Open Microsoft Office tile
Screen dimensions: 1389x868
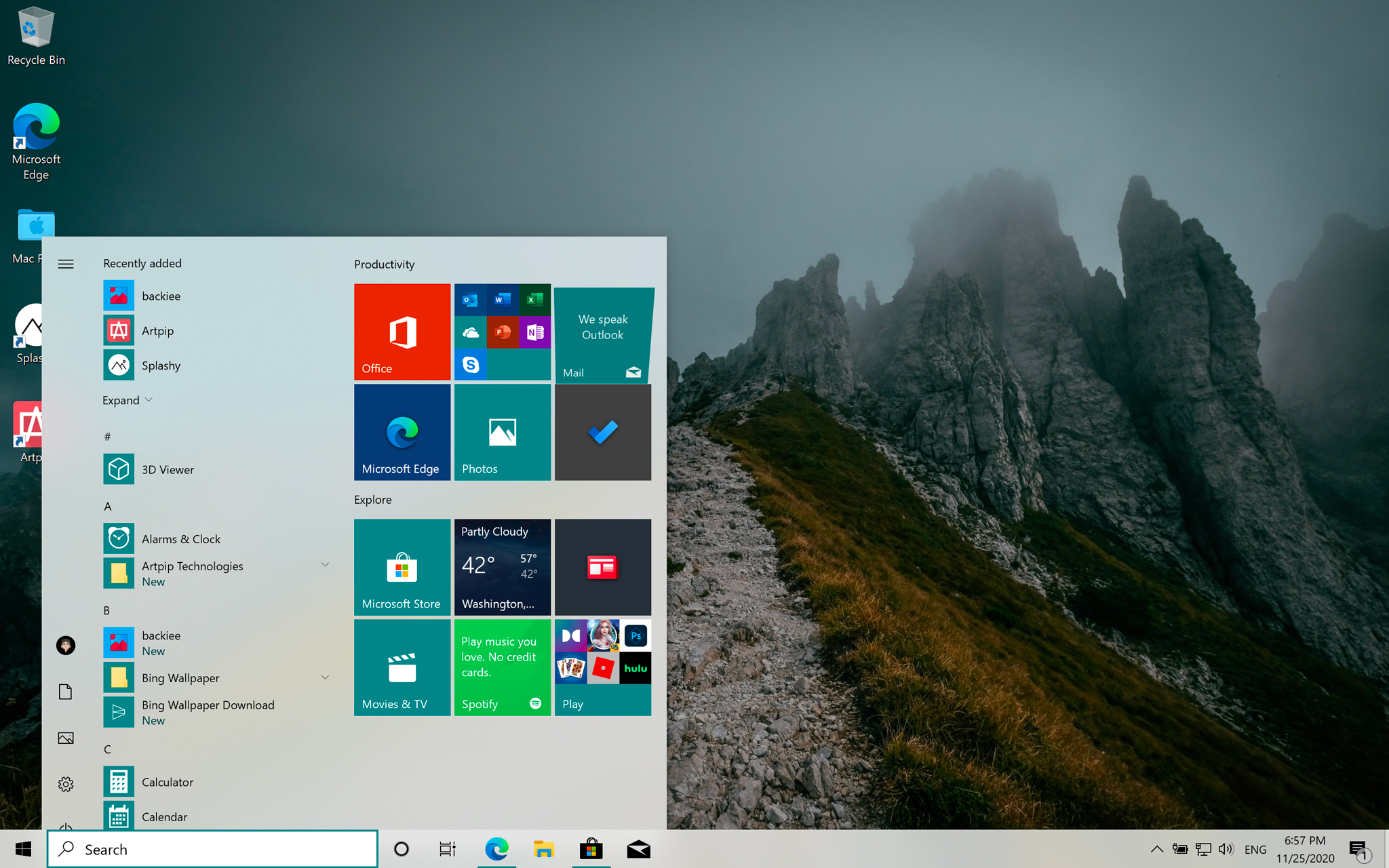click(400, 330)
